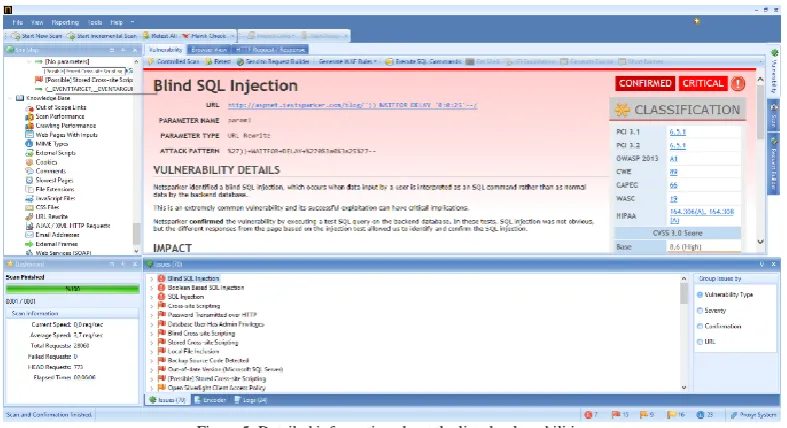Screen dimensions: 787x428
Task: Click the critical issues count icon in status bar
Action: tap(588, 415)
